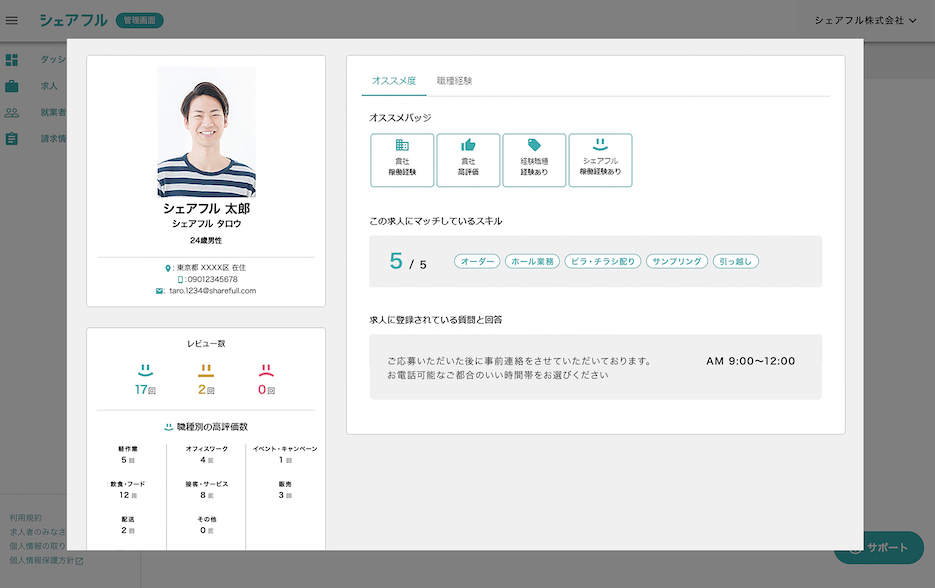Click the 飲食・フード rating count

(x=128, y=495)
